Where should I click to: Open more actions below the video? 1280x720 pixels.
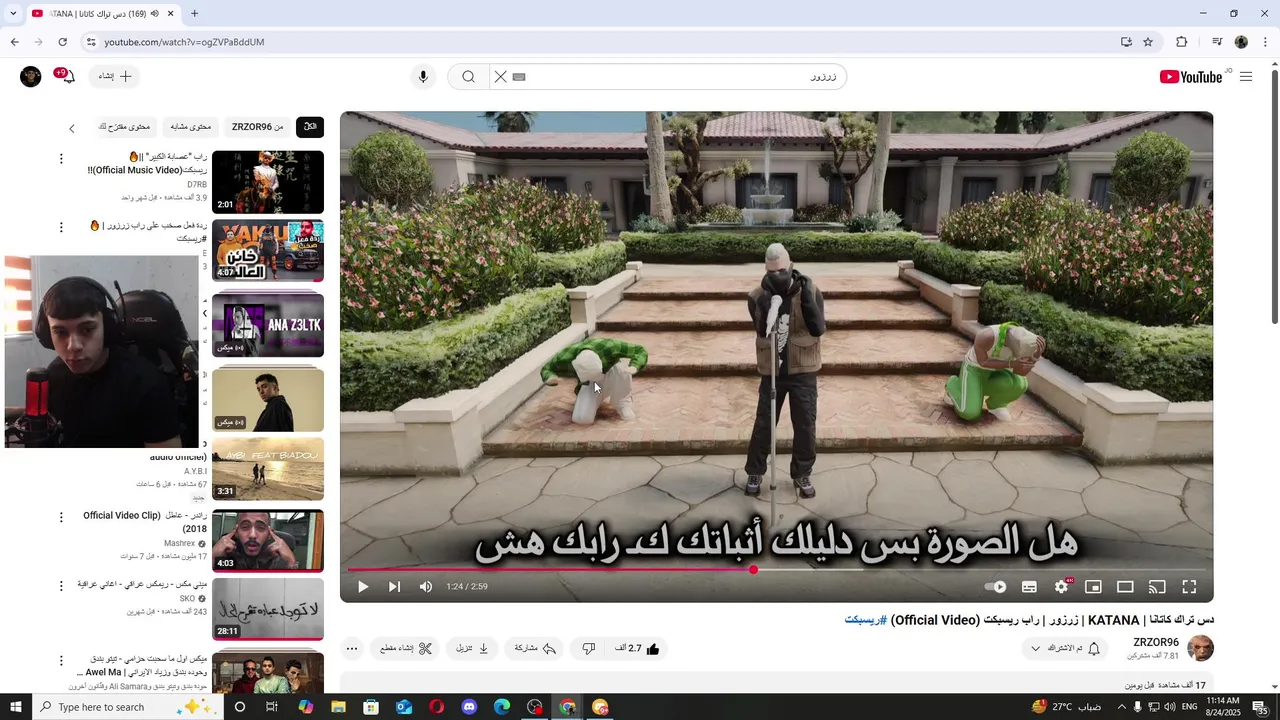[x=352, y=648]
